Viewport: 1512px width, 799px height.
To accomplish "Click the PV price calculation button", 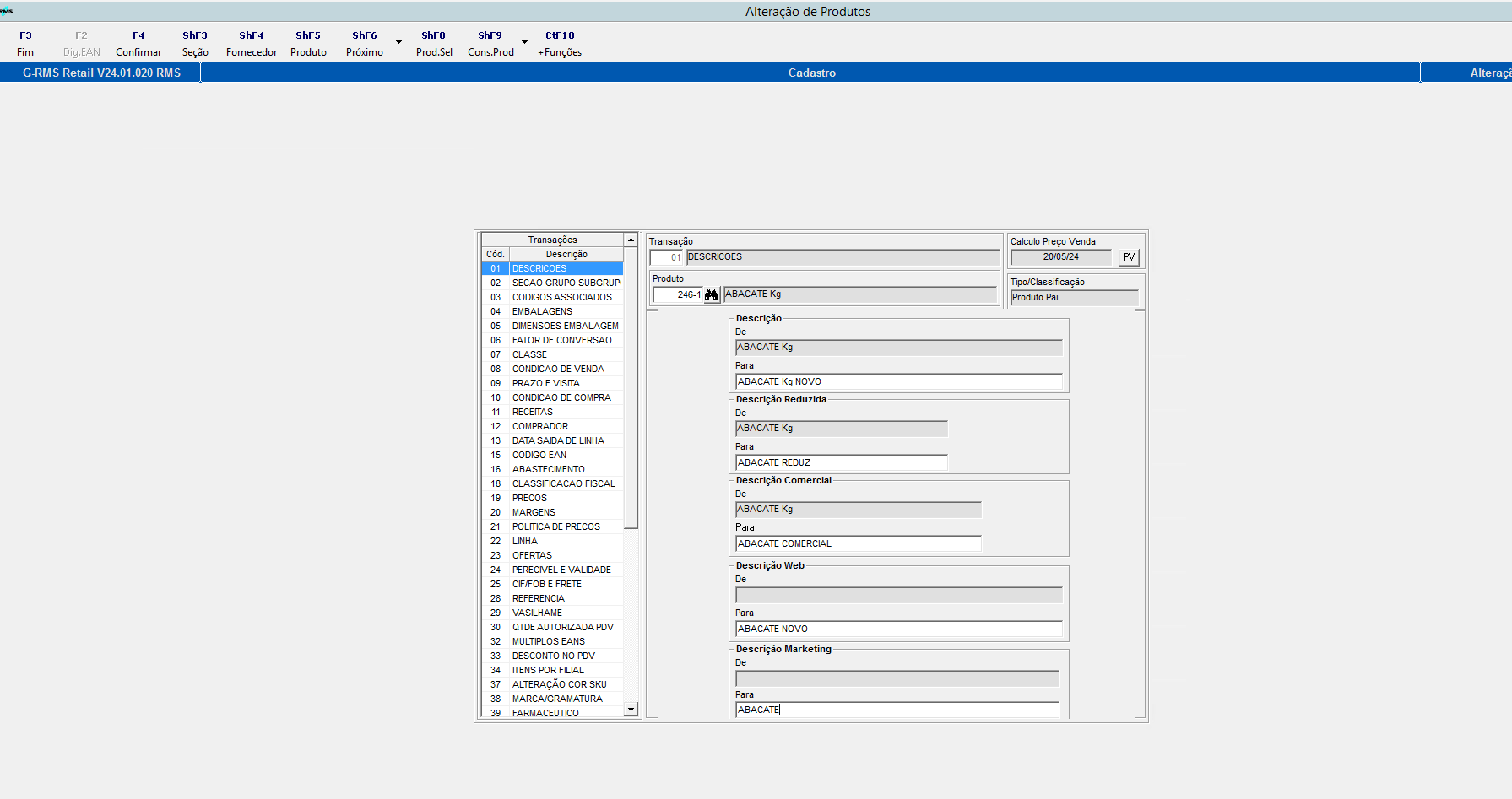I will (1129, 257).
